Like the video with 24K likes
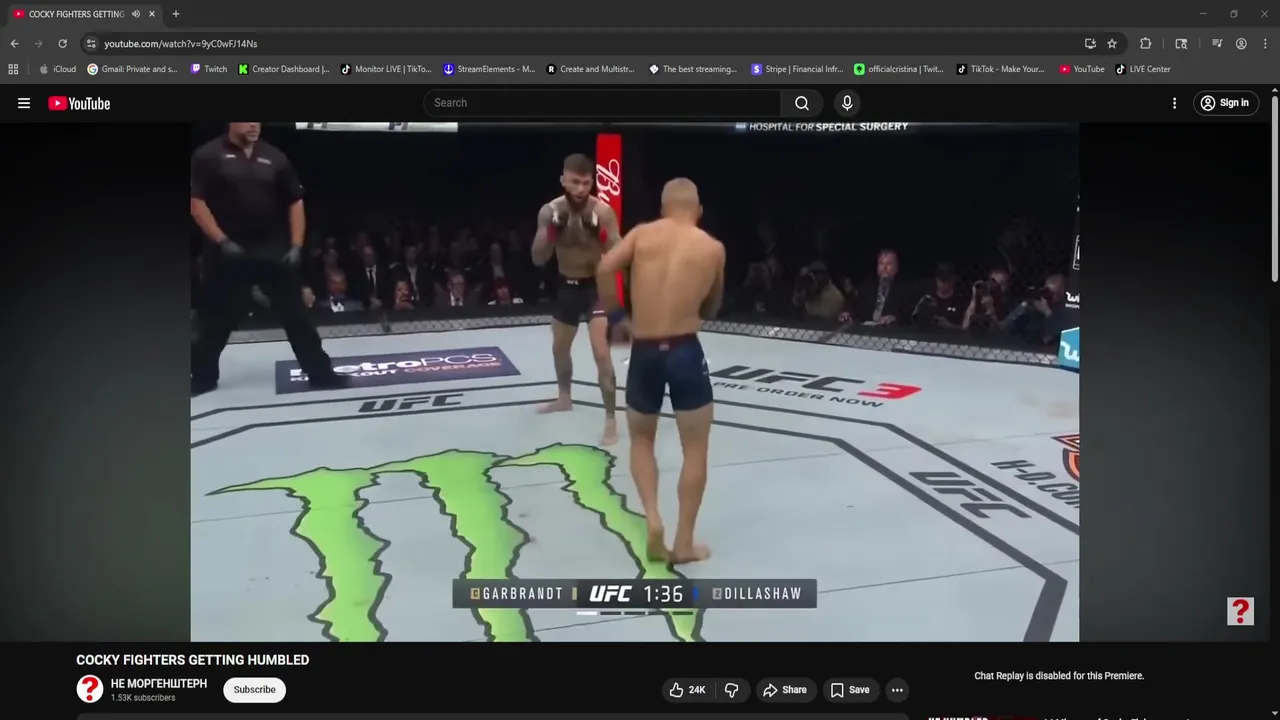This screenshot has height=720, width=1280. (688, 690)
